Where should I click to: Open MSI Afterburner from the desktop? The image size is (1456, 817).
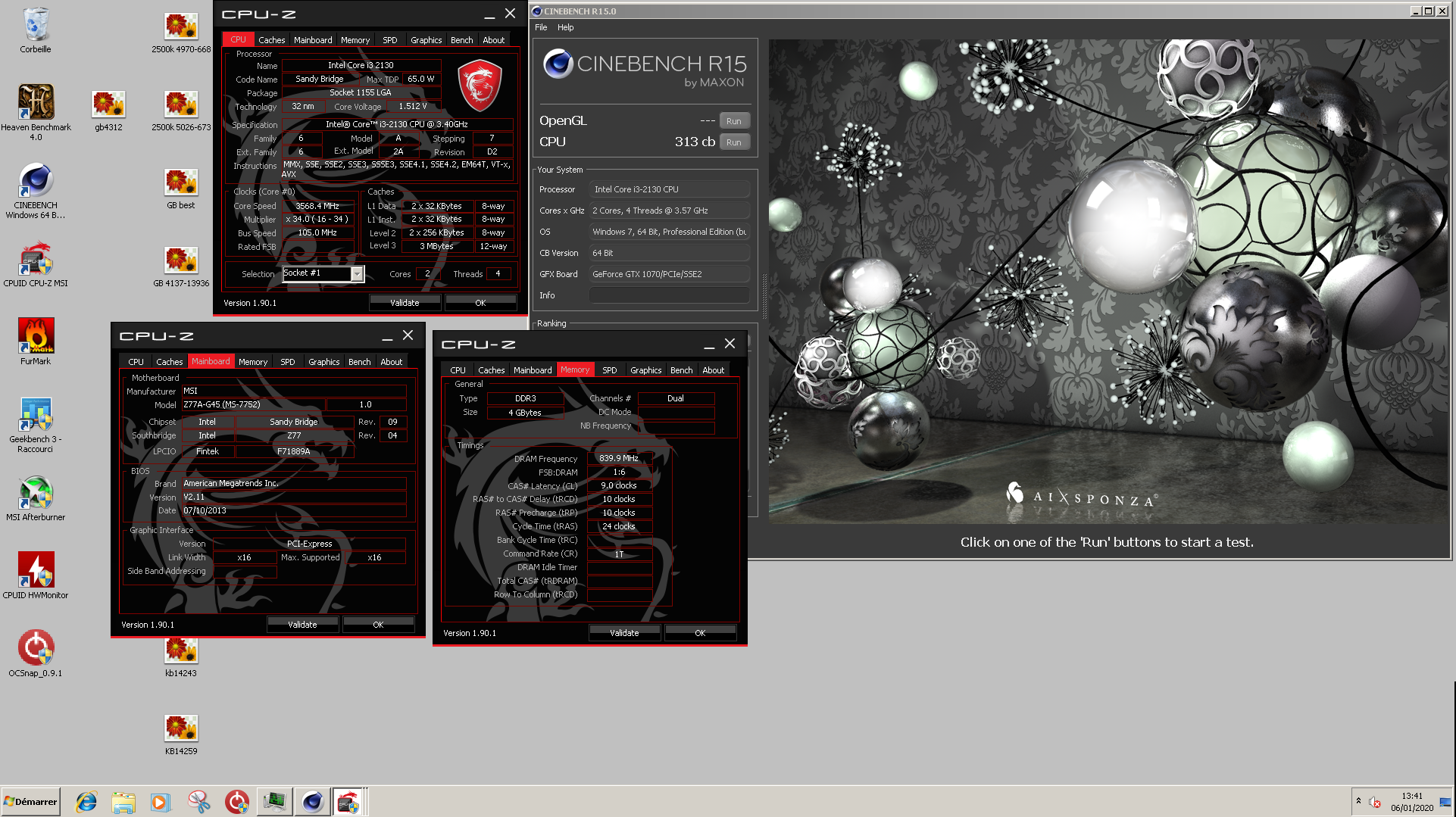click(36, 498)
